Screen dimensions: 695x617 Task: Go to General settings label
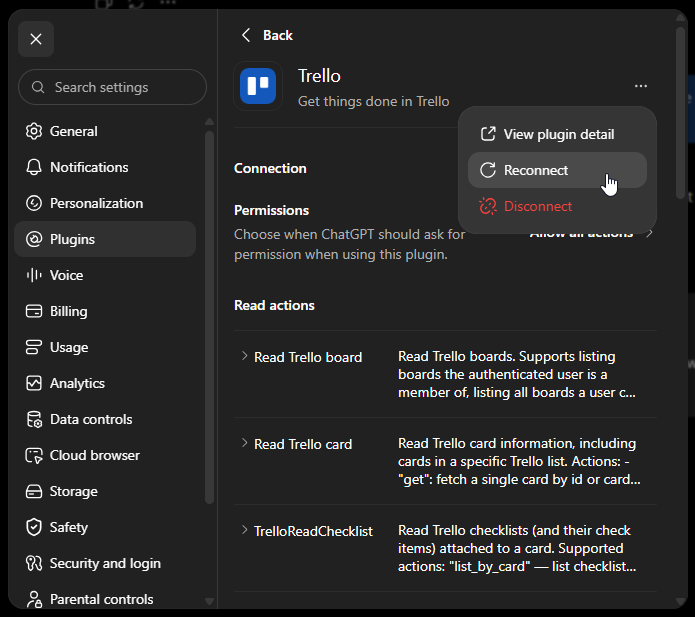point(74,131)
